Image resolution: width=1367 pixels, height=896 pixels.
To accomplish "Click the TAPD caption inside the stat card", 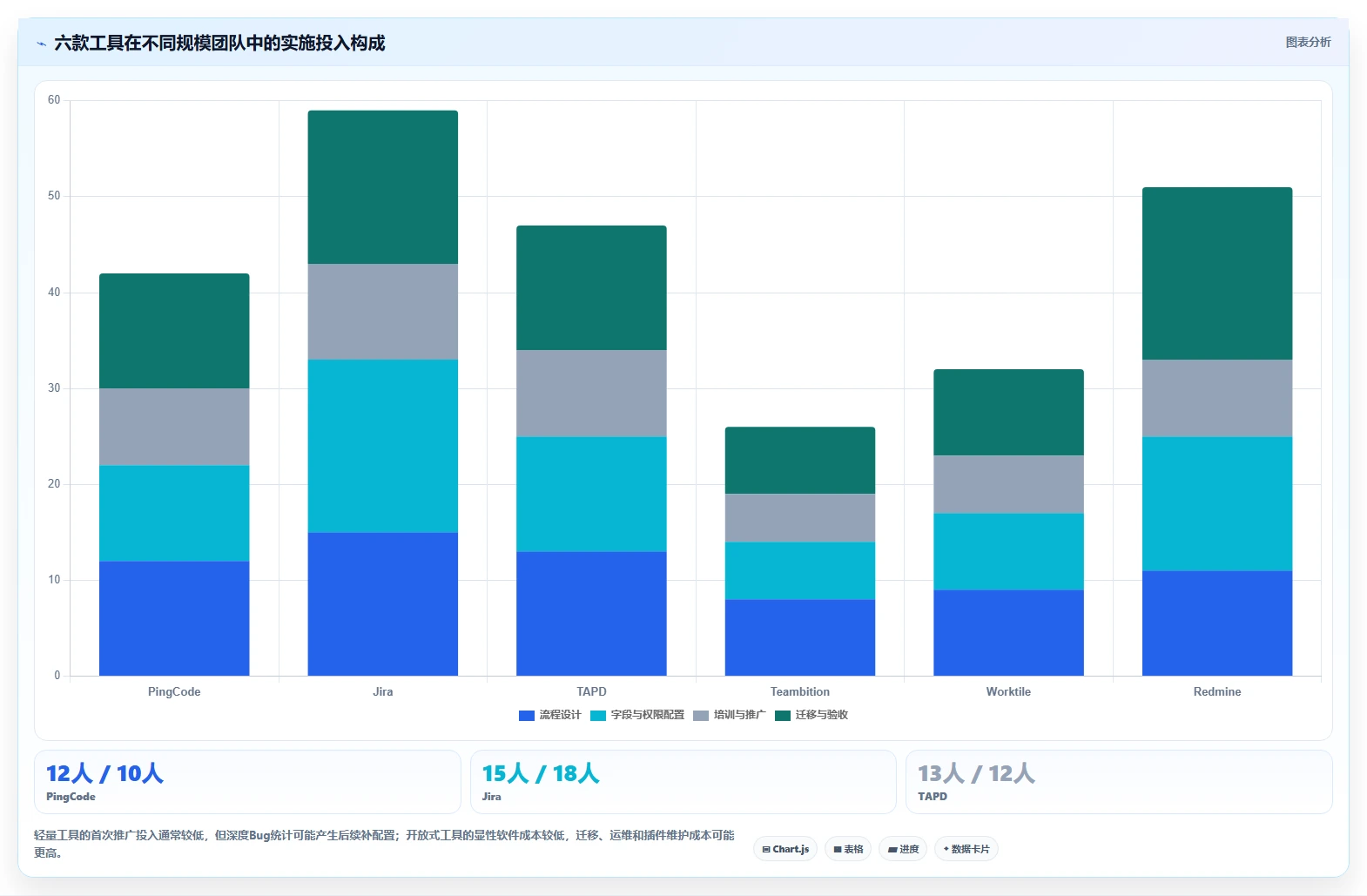I will [x=933, y=797].
